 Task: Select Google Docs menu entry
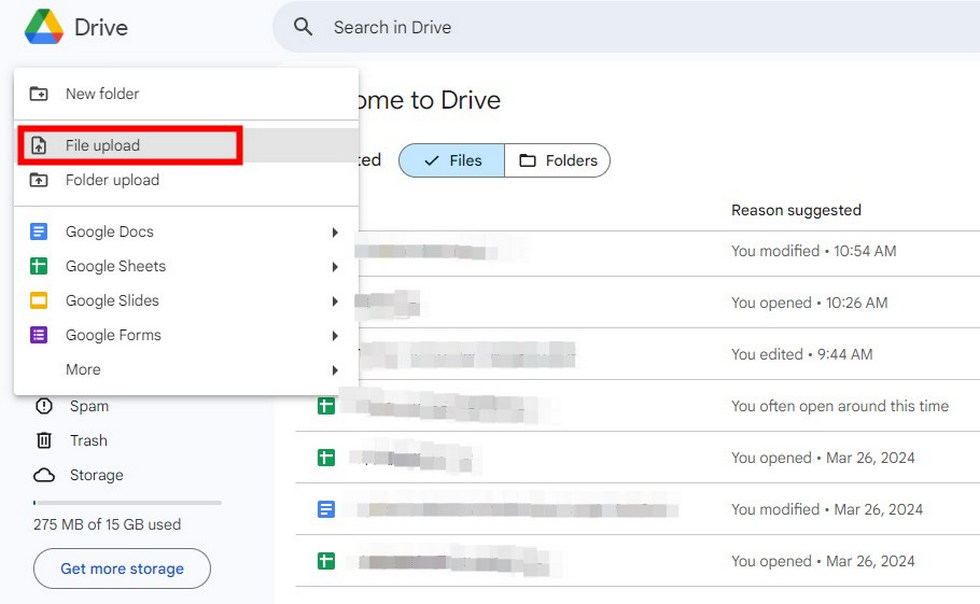coord(186,232)
